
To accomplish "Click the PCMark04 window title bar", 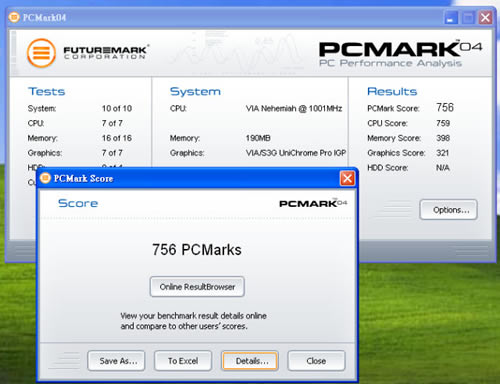I will (x=250, y=18).
